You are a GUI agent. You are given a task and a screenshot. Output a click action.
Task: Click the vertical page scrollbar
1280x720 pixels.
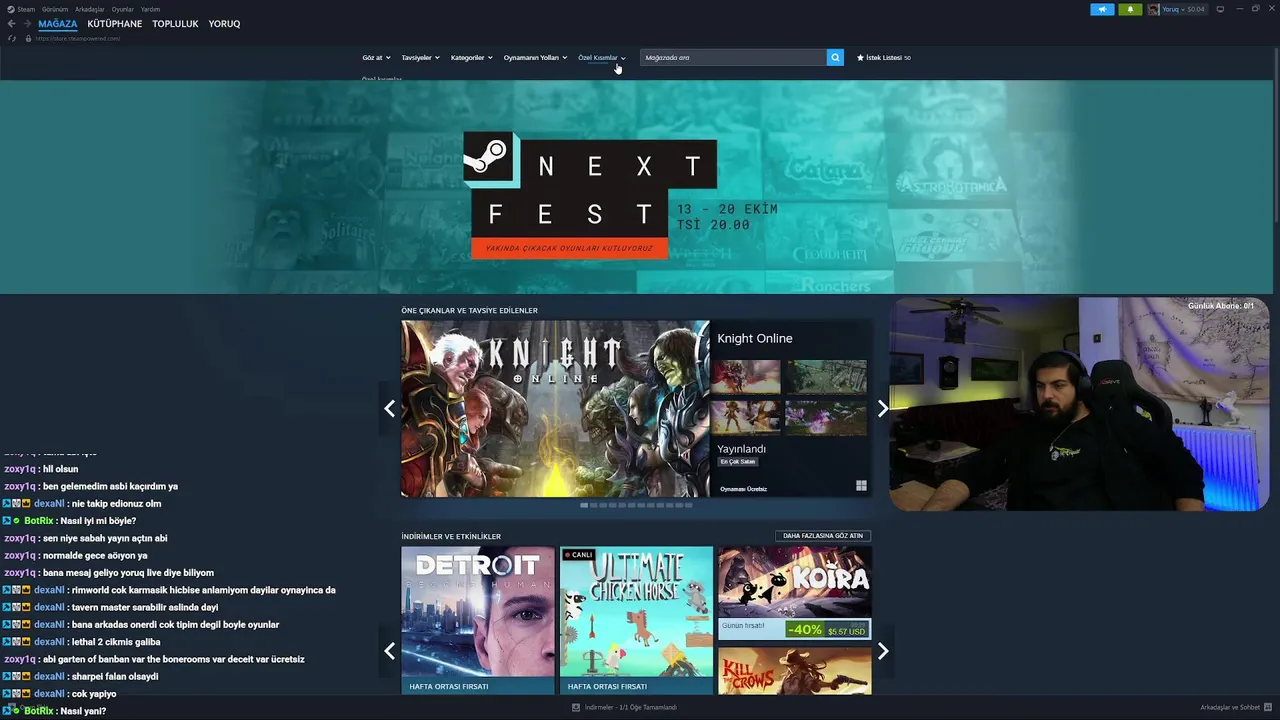pyautogui.click(x=1276, y=135)
